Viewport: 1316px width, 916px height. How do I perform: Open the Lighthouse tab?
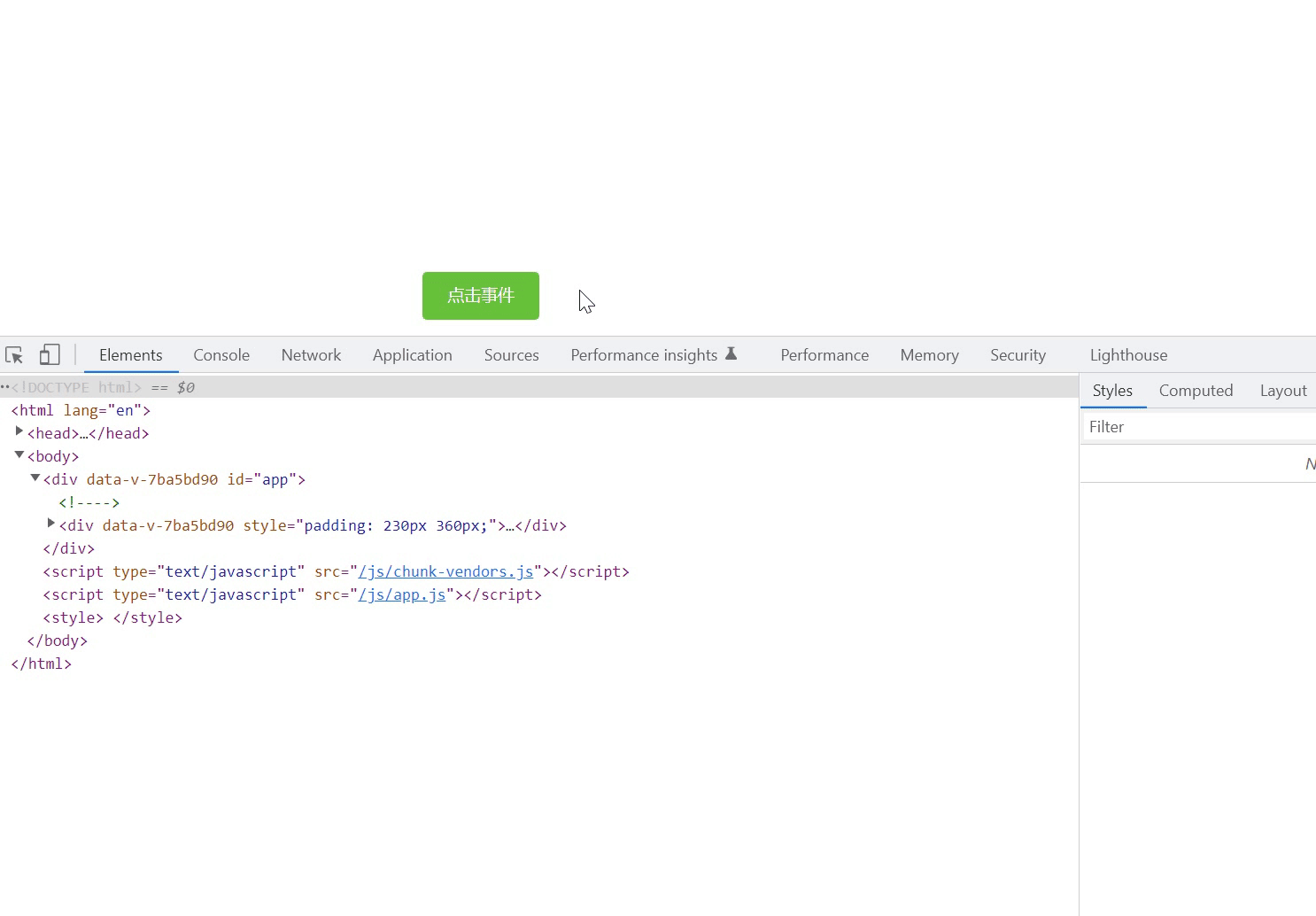click(x=1129, y=355)
